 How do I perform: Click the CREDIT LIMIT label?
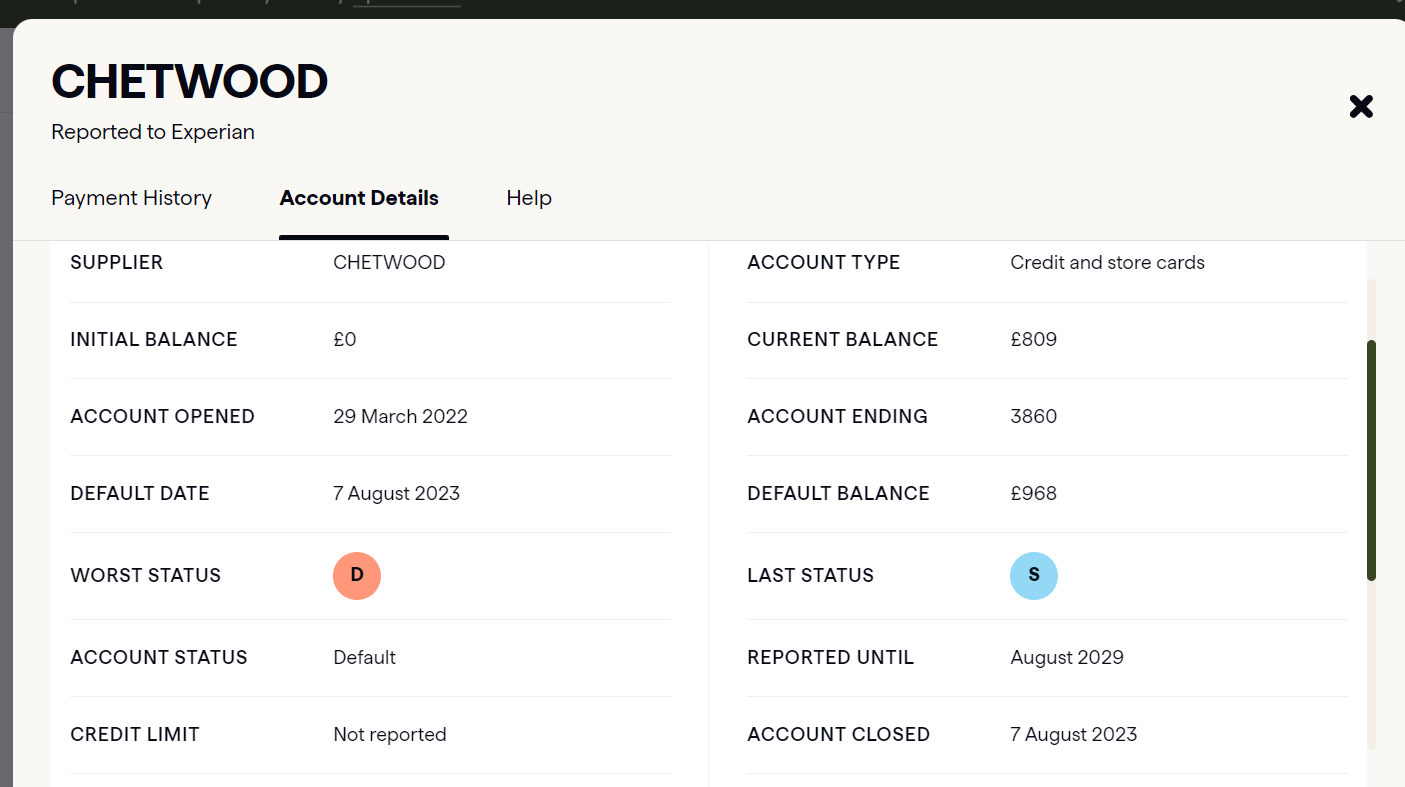click(x=135, y=735)
